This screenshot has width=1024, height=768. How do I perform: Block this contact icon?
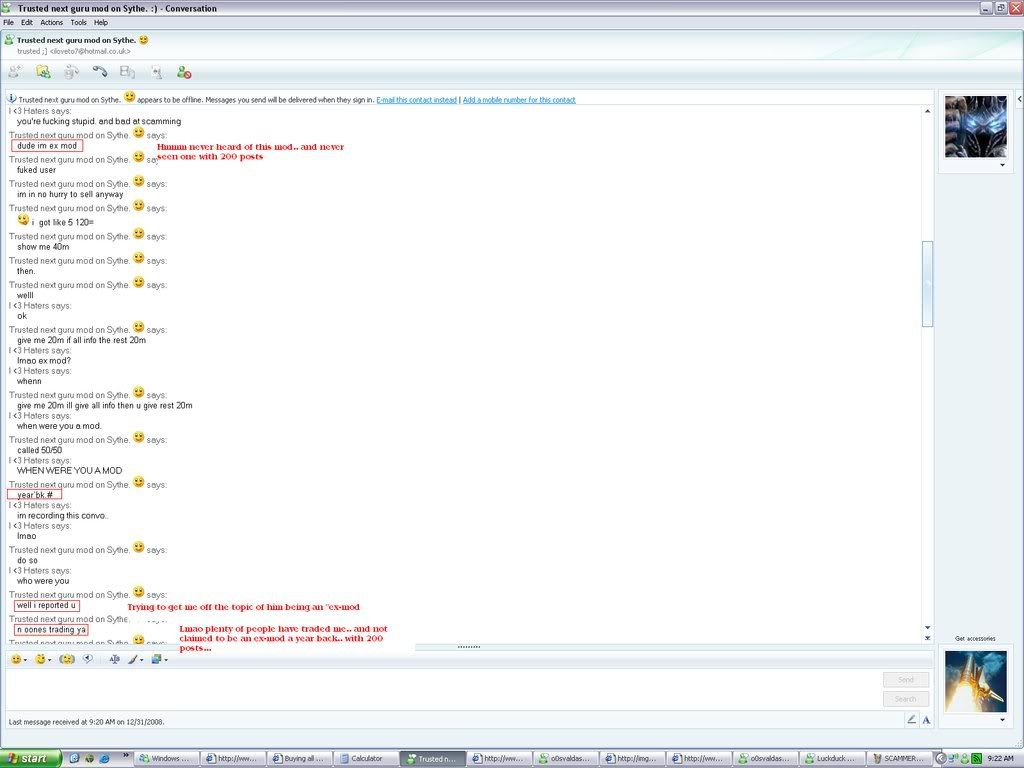(184, 72)
